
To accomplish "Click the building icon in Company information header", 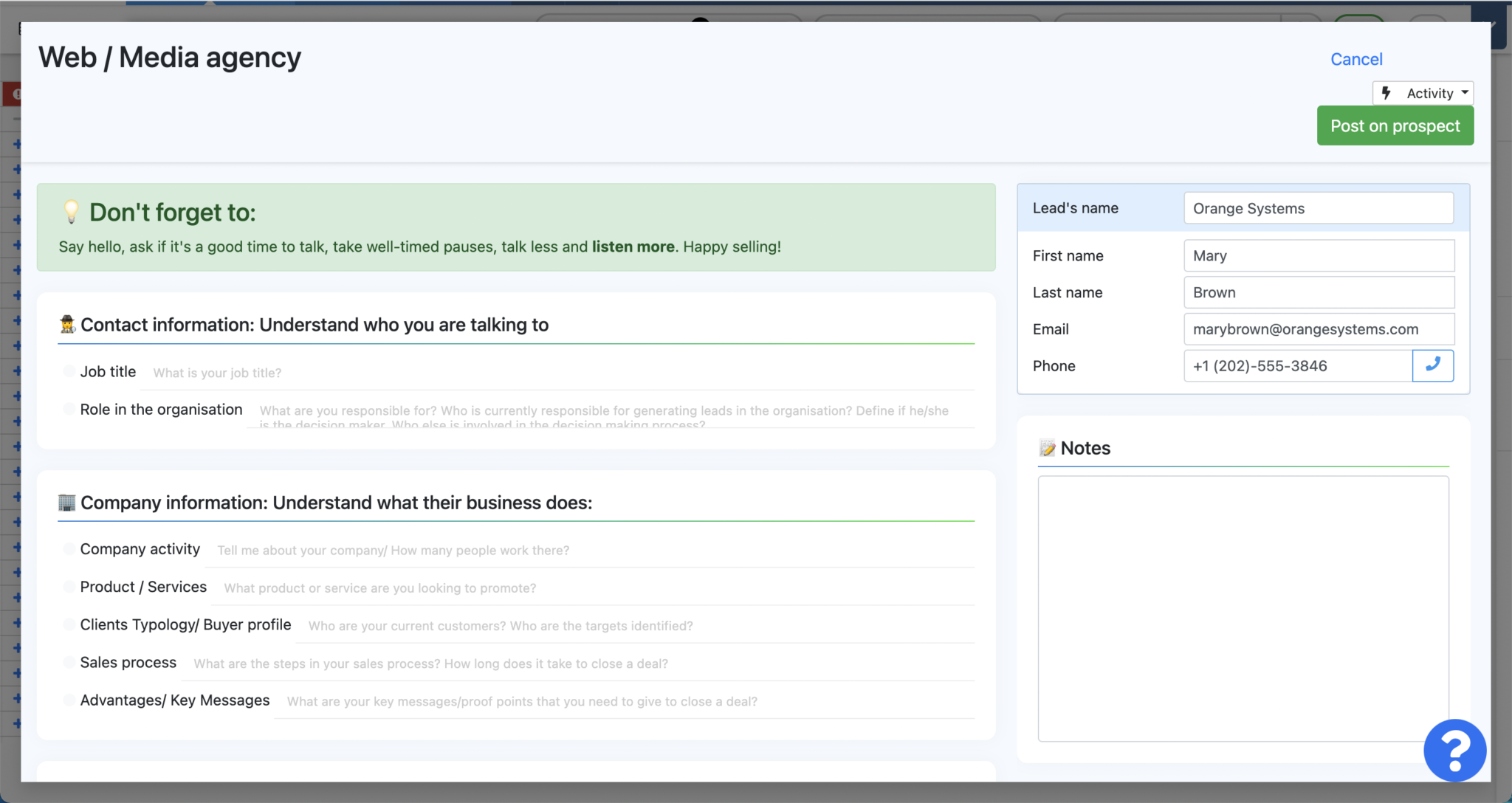I will point(66,503).
